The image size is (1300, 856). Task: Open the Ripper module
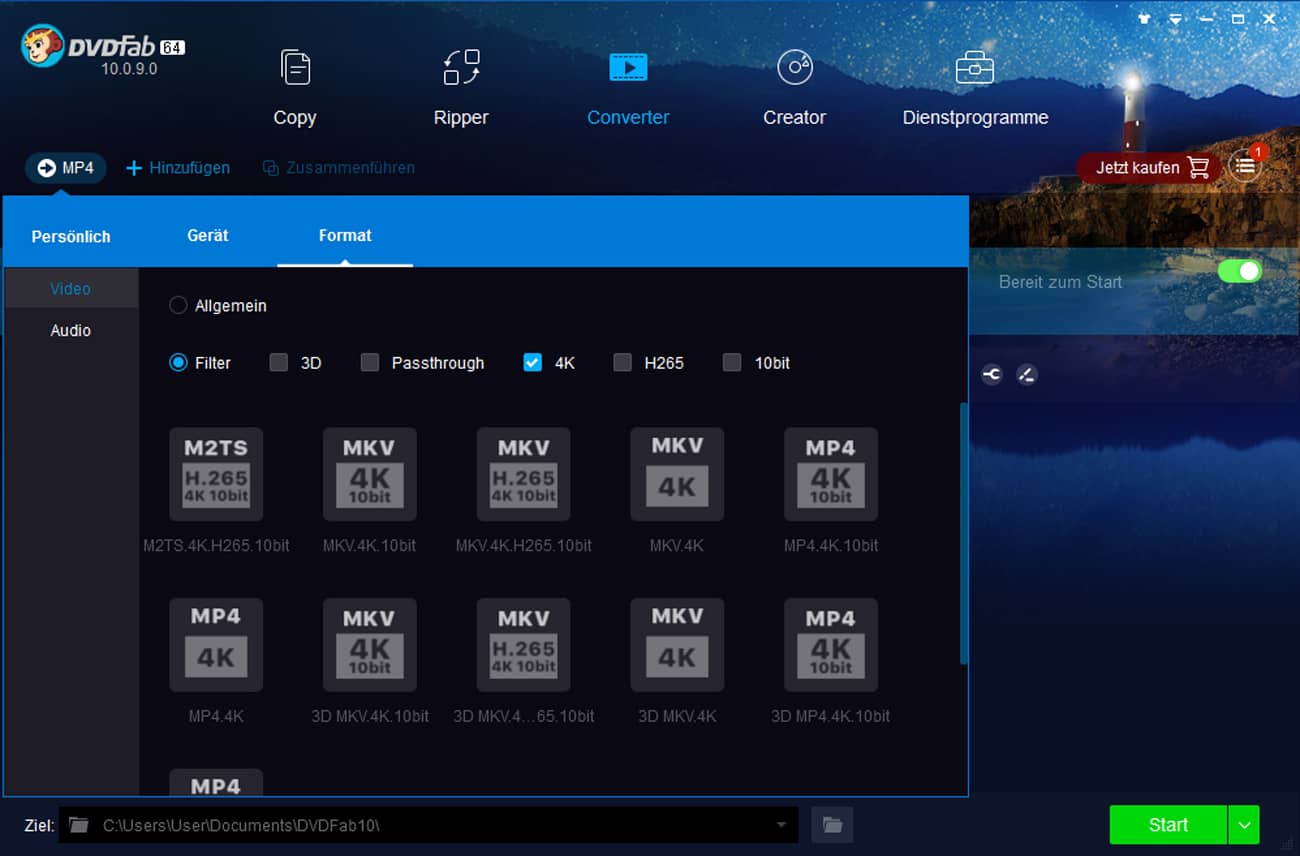(x=461, y=88)
